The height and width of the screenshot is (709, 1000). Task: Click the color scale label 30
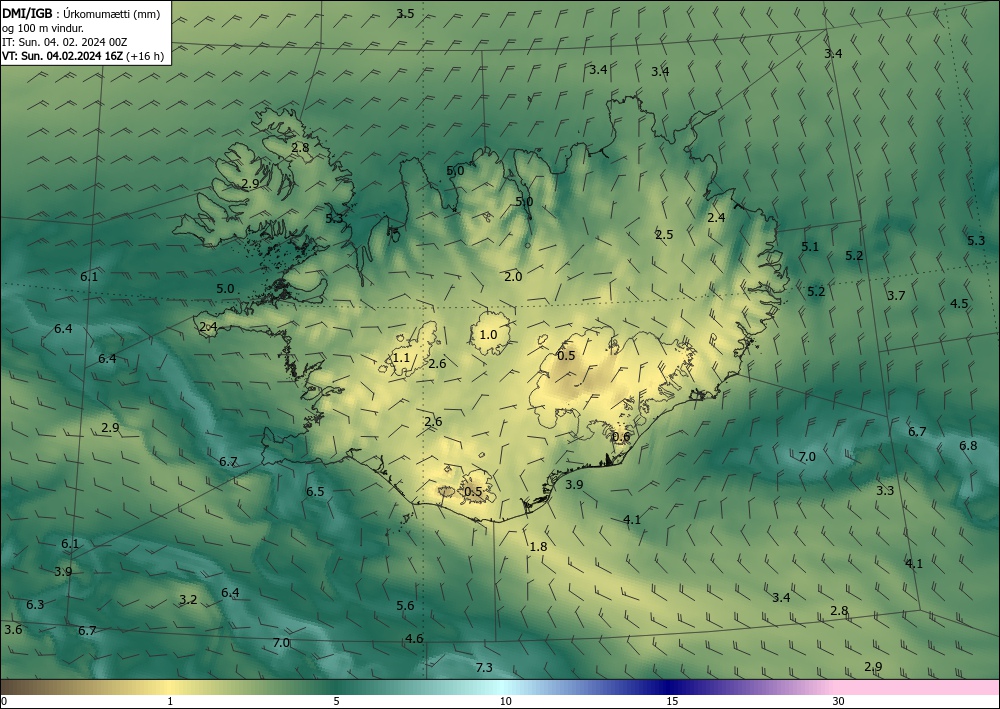839,701
